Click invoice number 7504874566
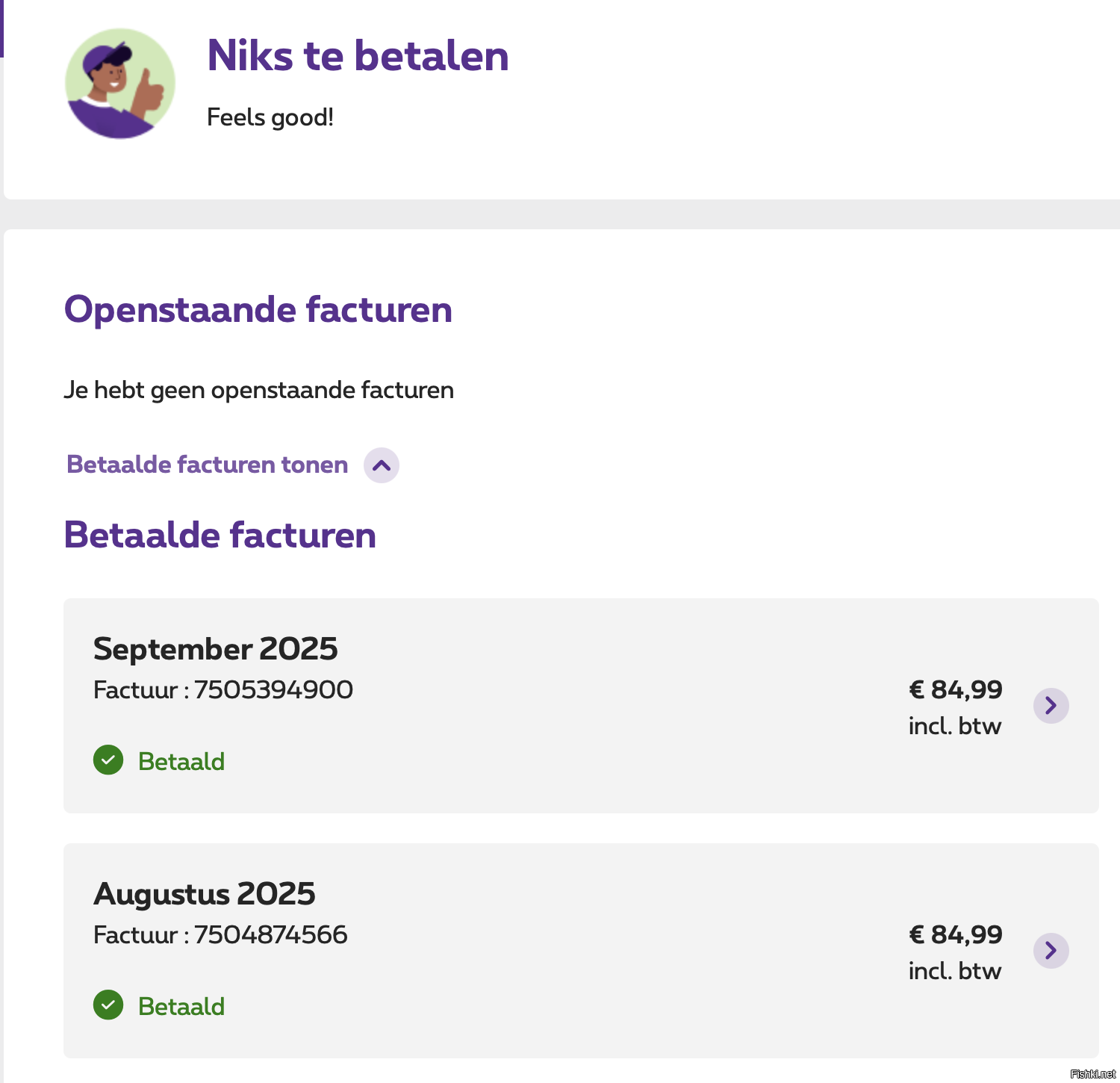 coord(270,934)
